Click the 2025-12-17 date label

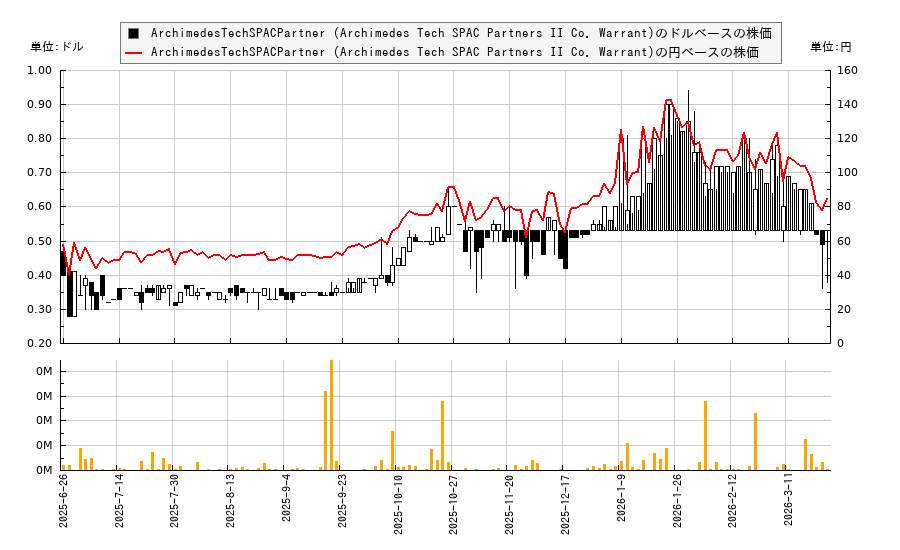pyautogui.click(x=565, y=505)
